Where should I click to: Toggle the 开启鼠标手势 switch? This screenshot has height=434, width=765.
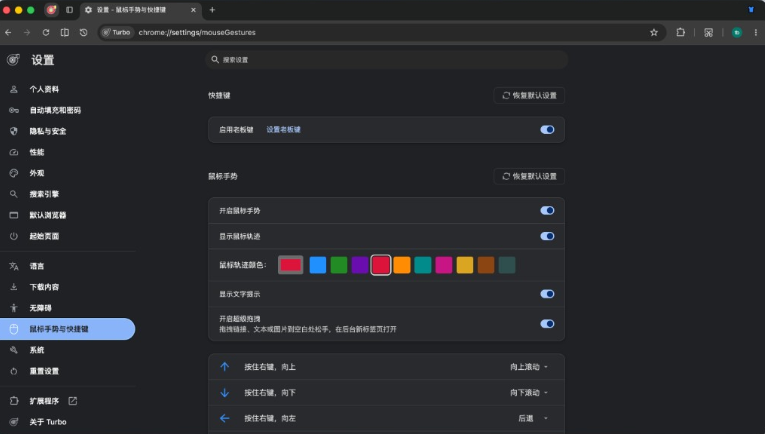tap(547, 211)
